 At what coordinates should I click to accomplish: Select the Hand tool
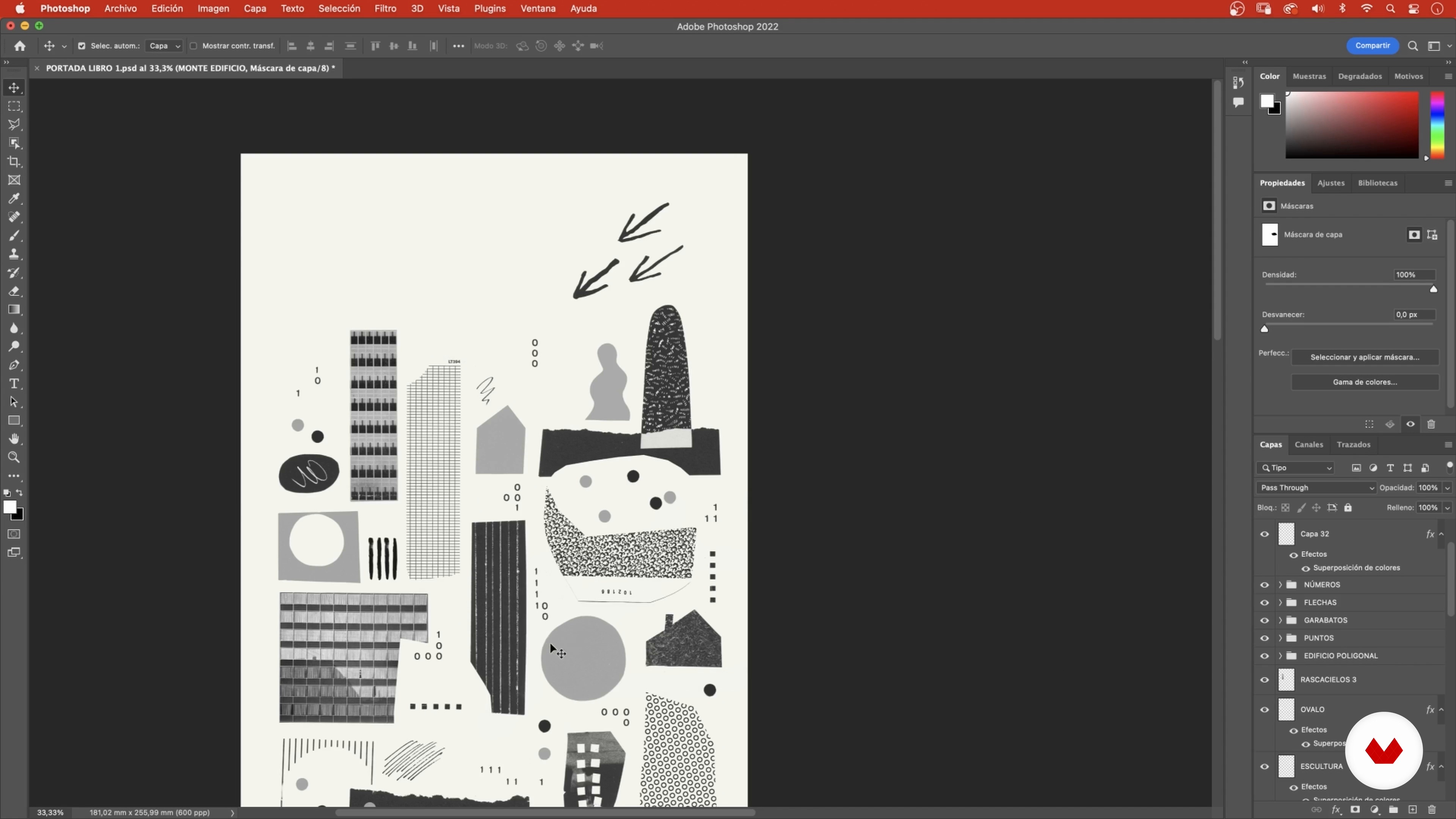(14, 439)
